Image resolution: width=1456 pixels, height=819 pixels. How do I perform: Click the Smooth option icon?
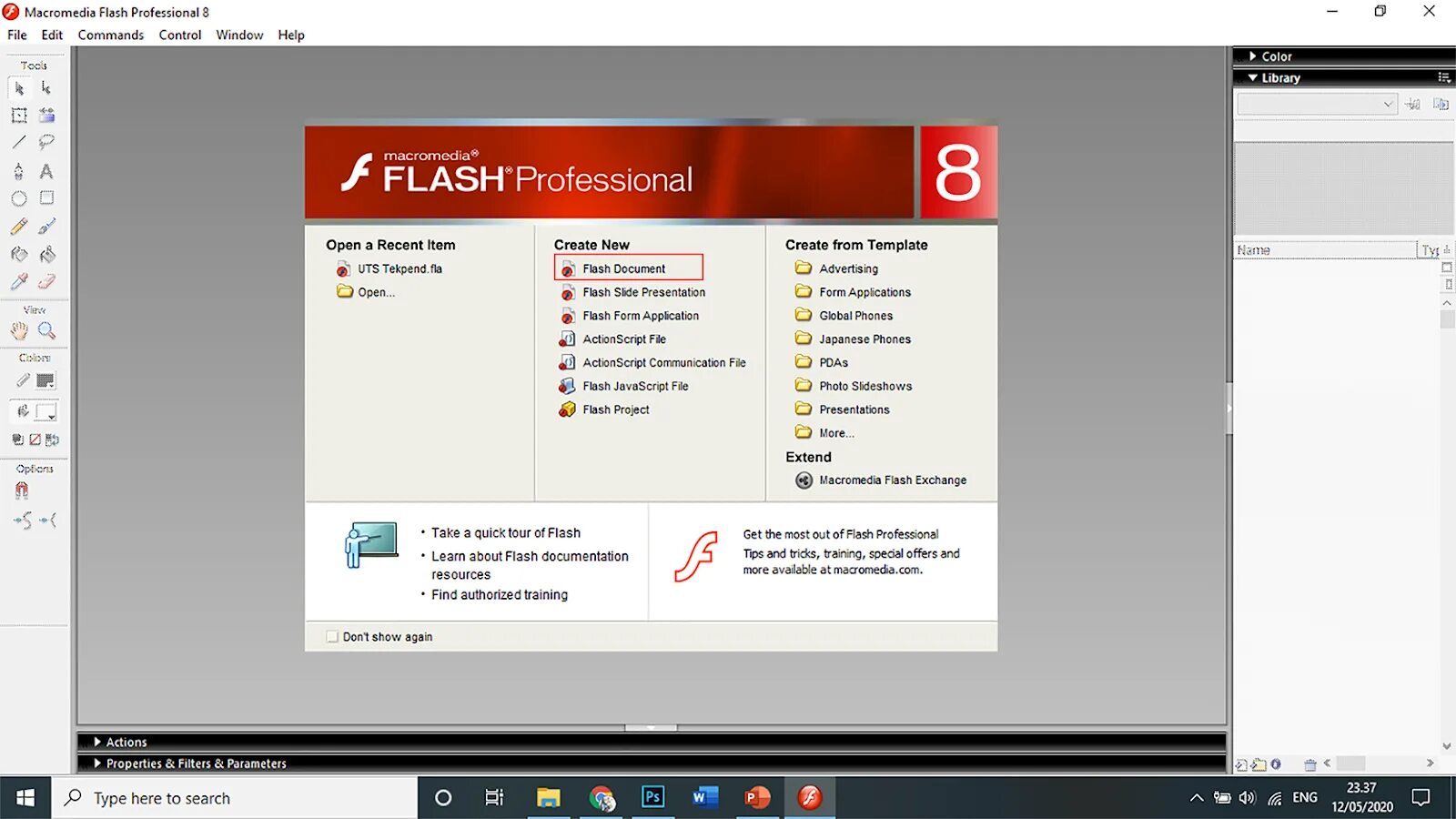(23, 521)
